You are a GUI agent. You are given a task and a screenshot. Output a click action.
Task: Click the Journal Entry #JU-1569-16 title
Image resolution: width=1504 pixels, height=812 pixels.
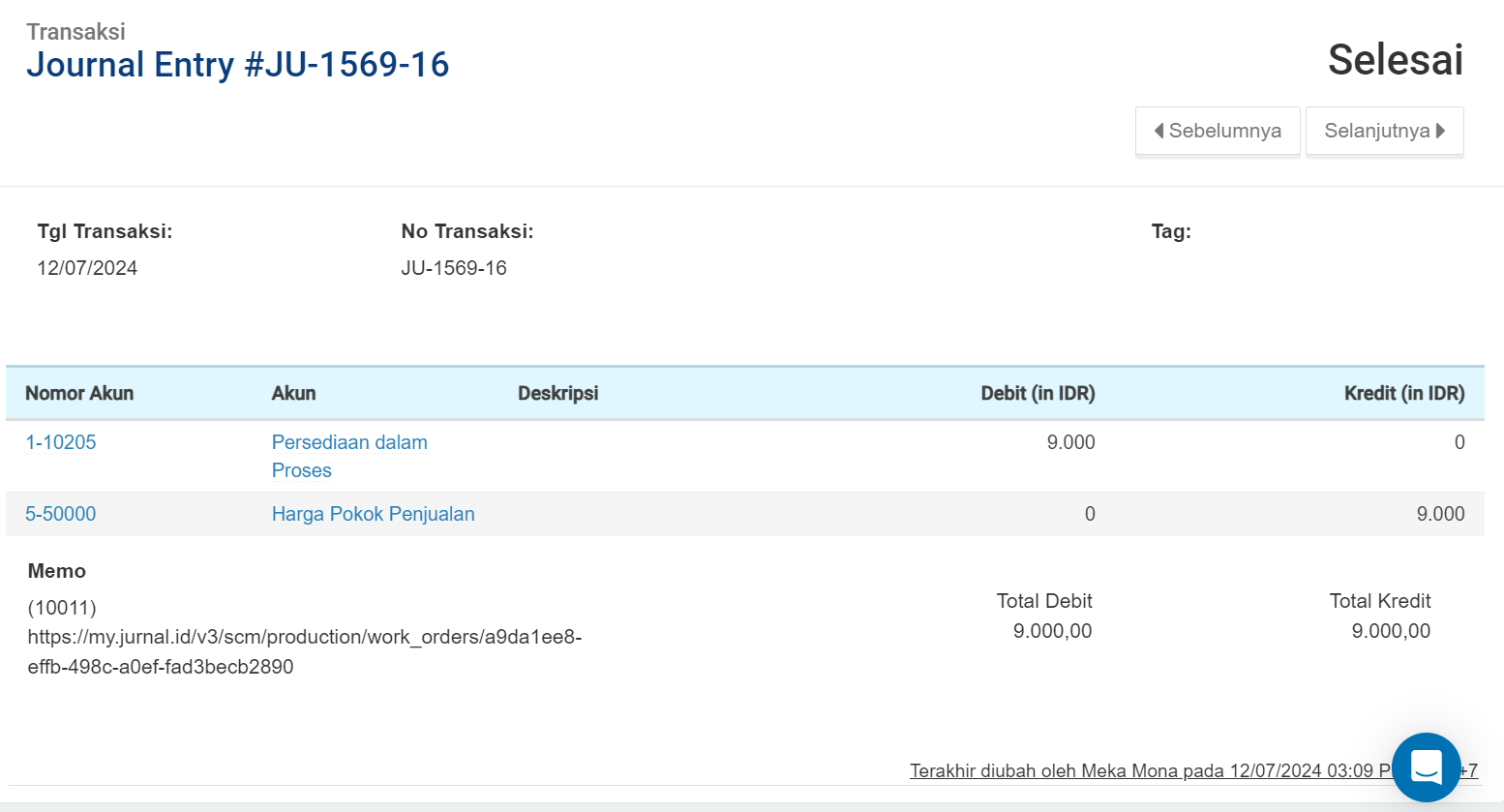[237, 65]
